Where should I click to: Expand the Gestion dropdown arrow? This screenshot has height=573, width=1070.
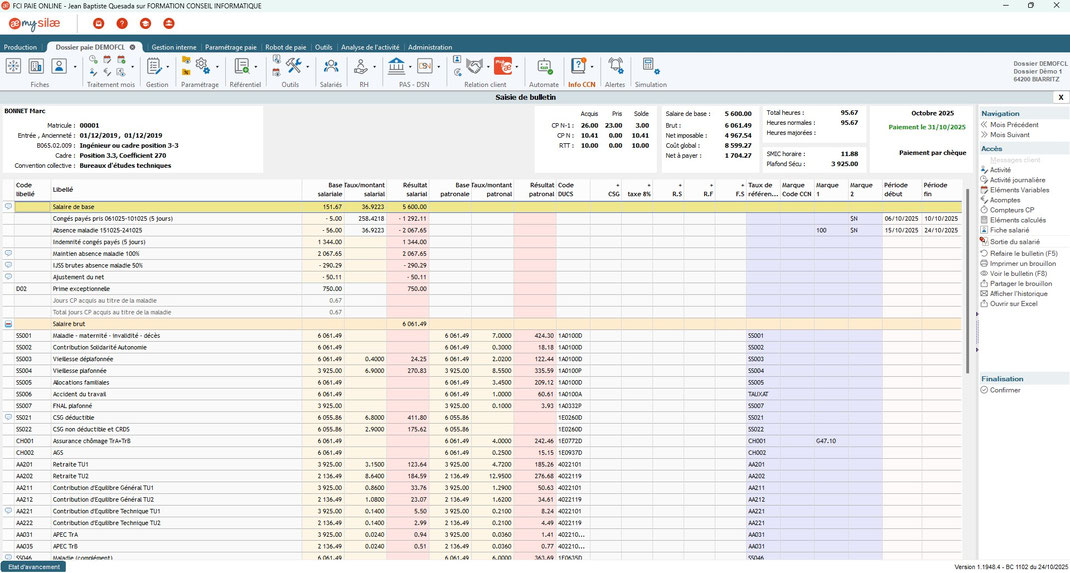pos(168,67)
